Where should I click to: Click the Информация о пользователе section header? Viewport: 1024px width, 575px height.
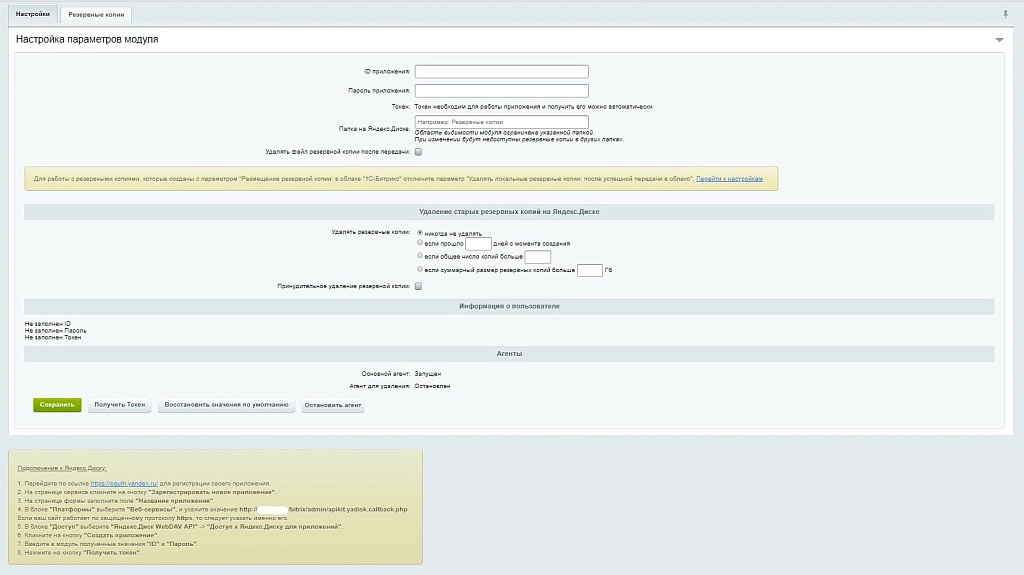[509, 306]
